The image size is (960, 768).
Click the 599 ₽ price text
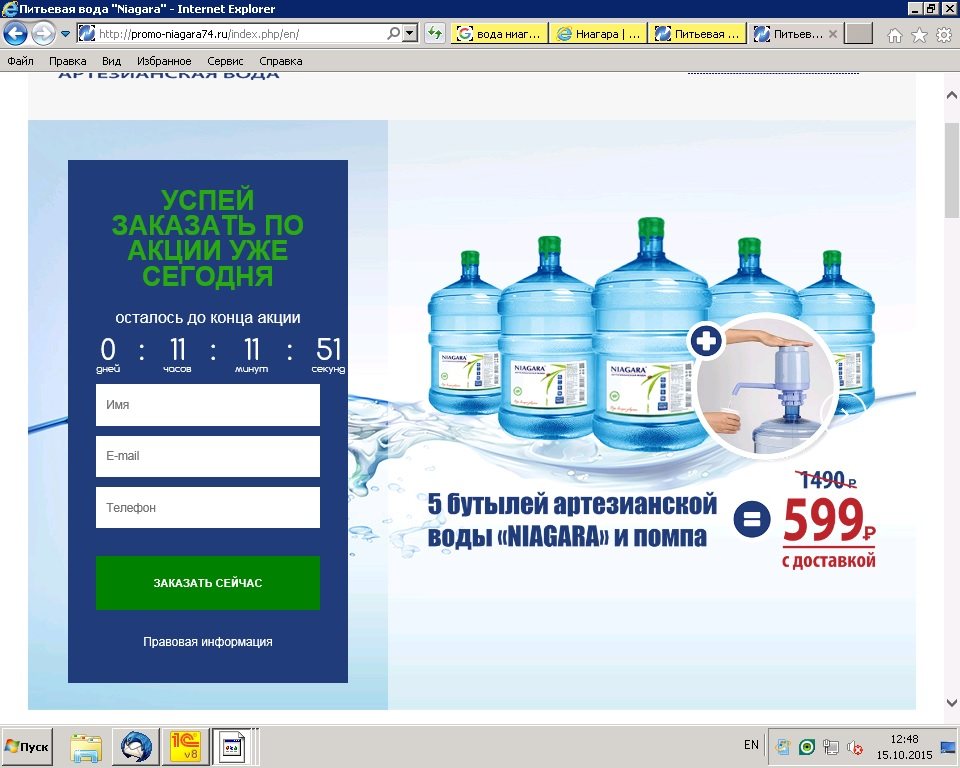click(829, 520)
